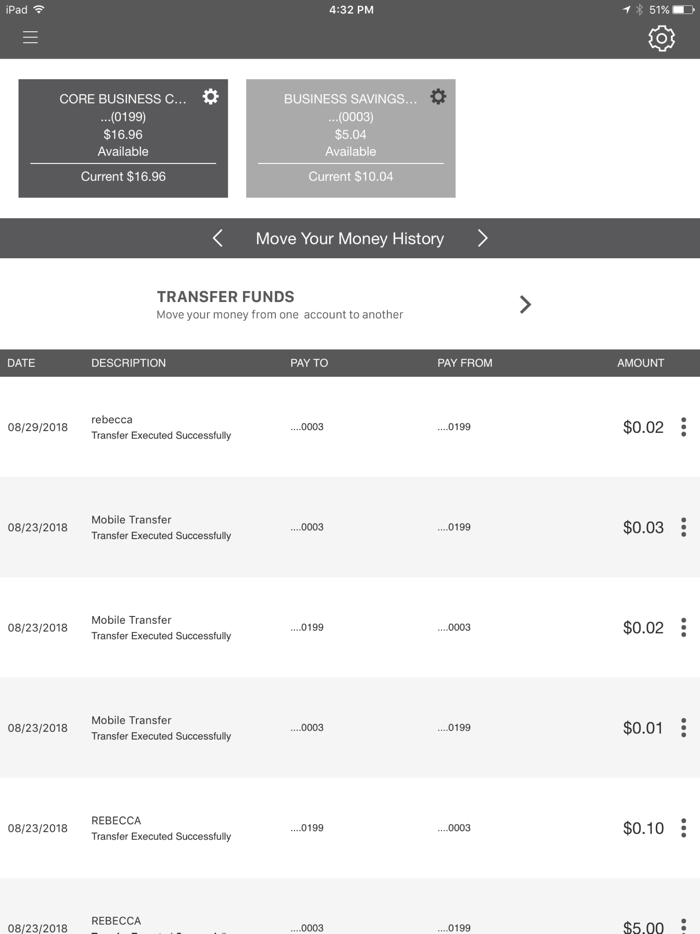Navigate back with the left history chevron
The height and width of the screenshot is (934, 700).
coord(217,238)
